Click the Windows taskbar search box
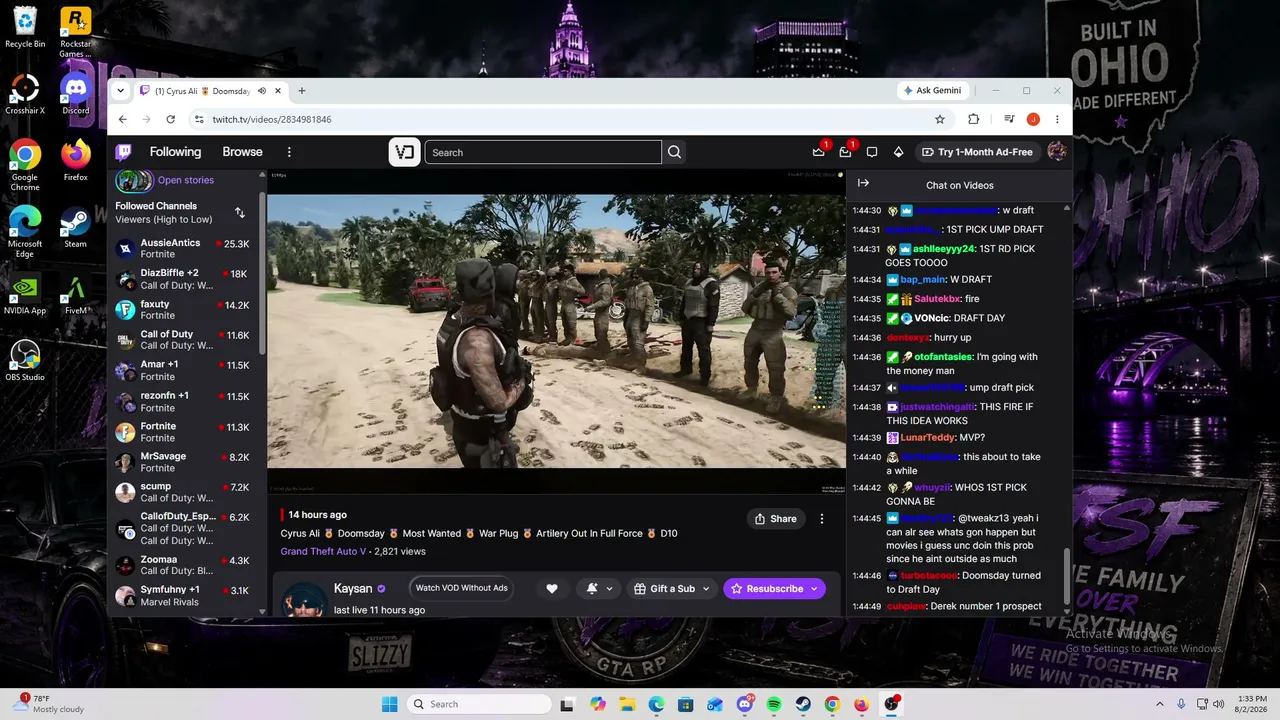 [478, 704]
